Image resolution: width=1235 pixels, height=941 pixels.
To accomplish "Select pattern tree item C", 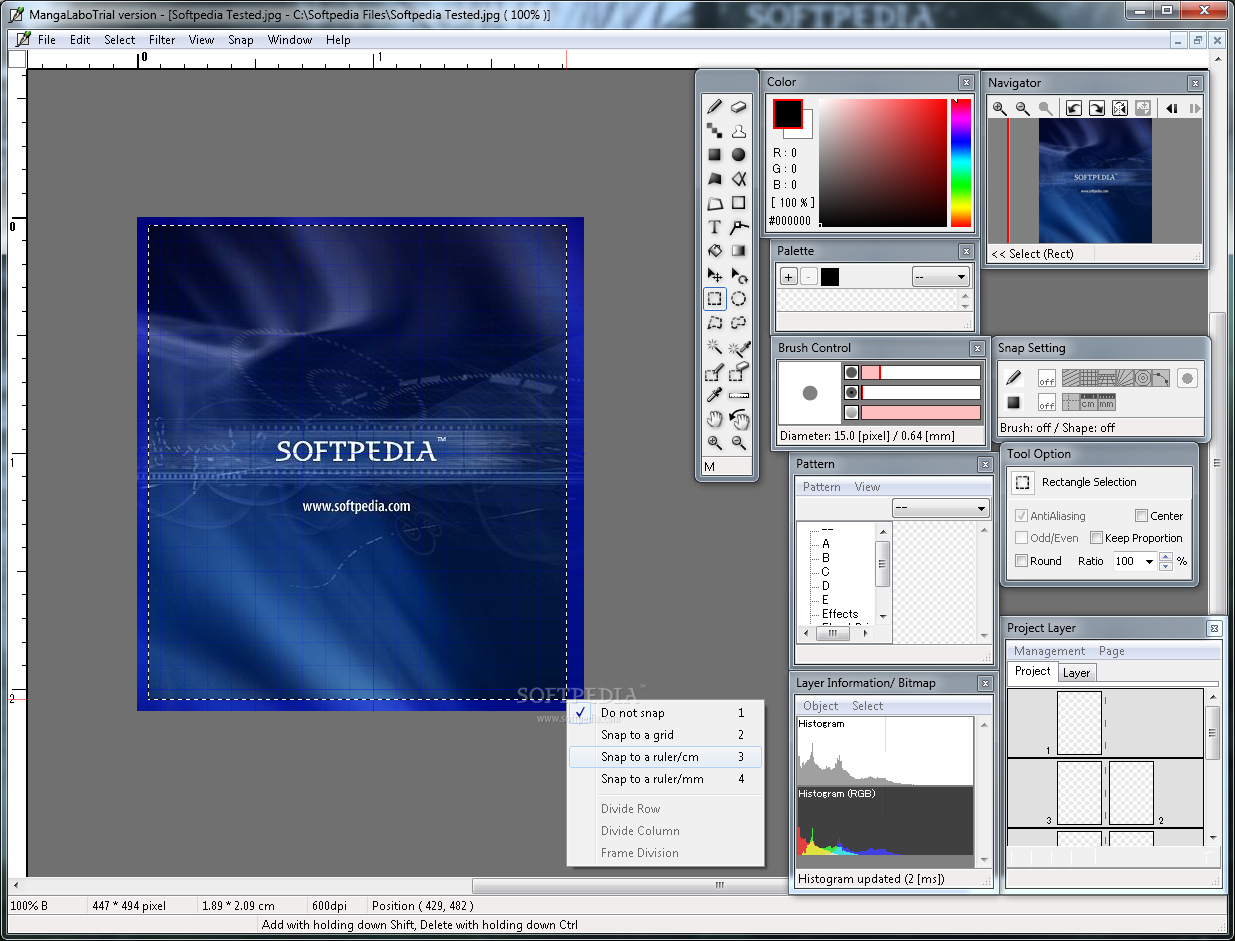I will (826, 572).
